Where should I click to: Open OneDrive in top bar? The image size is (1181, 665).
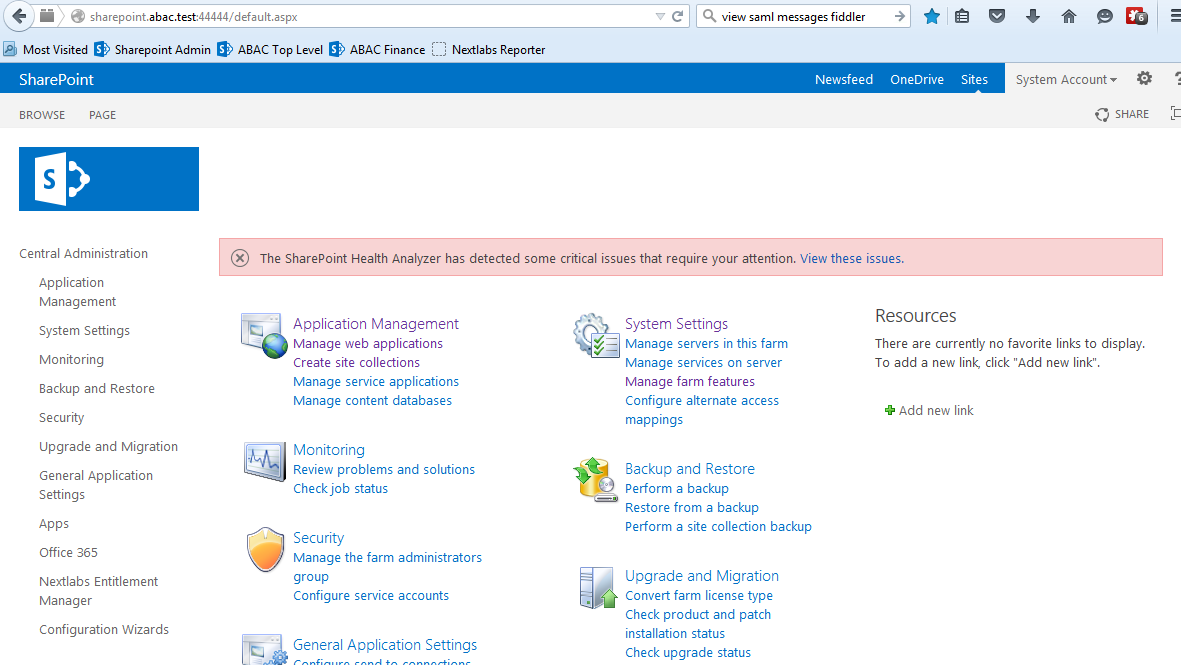[x=917, y=79]
